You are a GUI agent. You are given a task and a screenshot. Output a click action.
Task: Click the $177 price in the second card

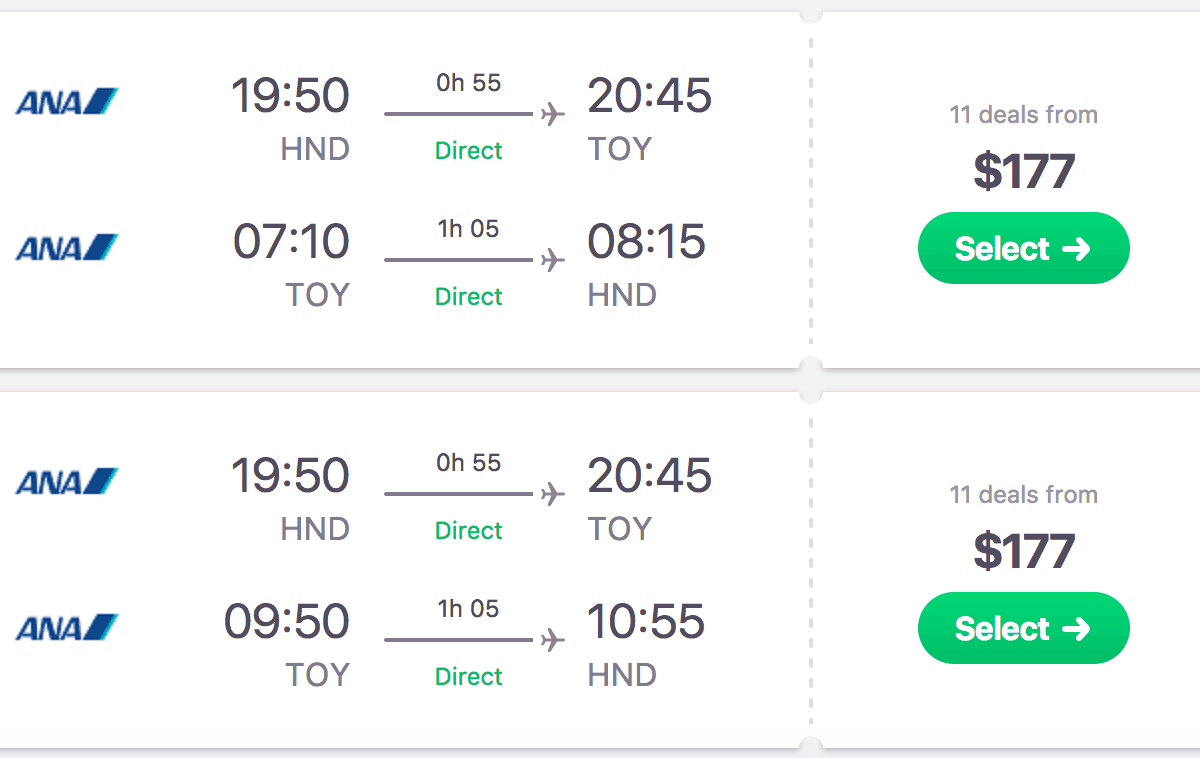(x=1023, y=551)
